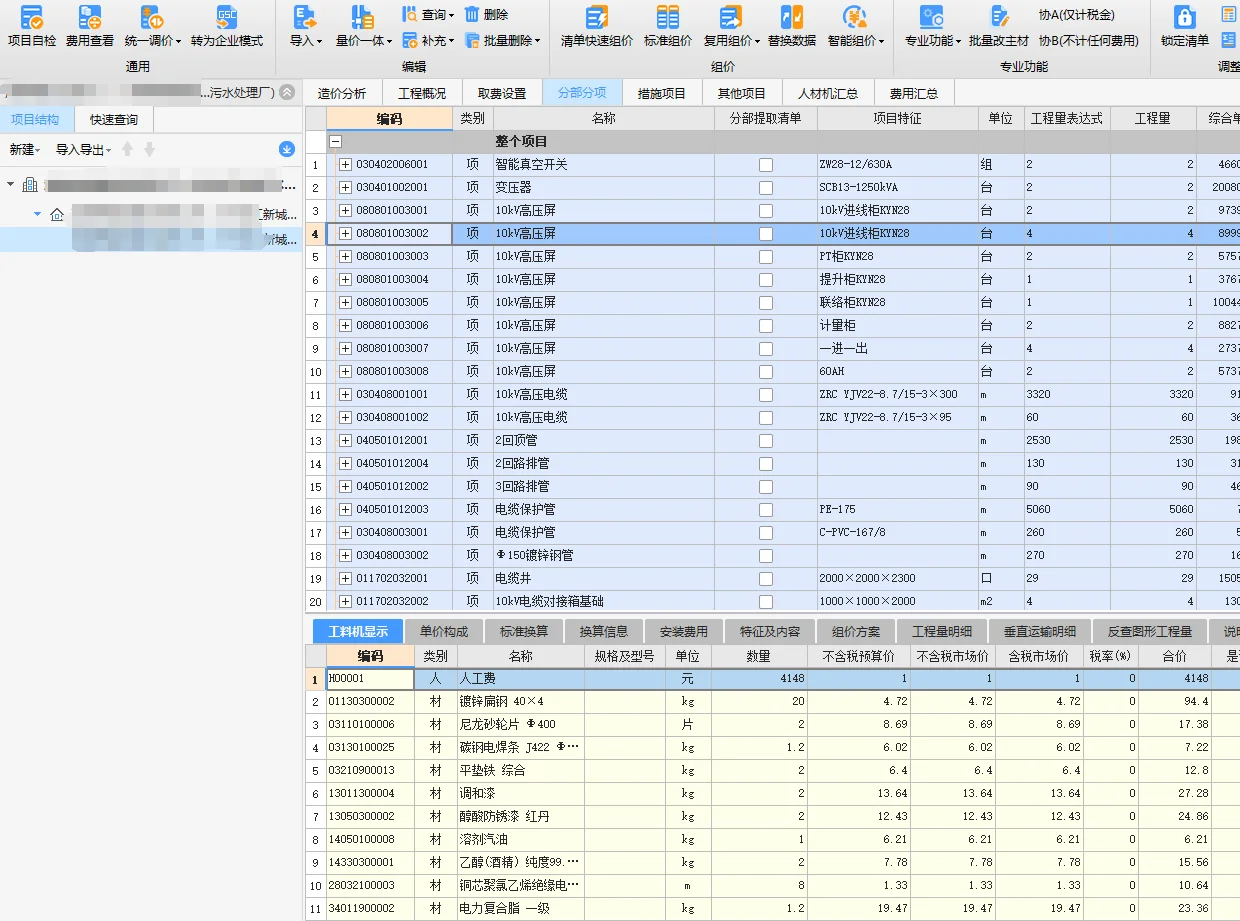
Task: Click 协A(仅计税金) option
Action: [1077, 15]
